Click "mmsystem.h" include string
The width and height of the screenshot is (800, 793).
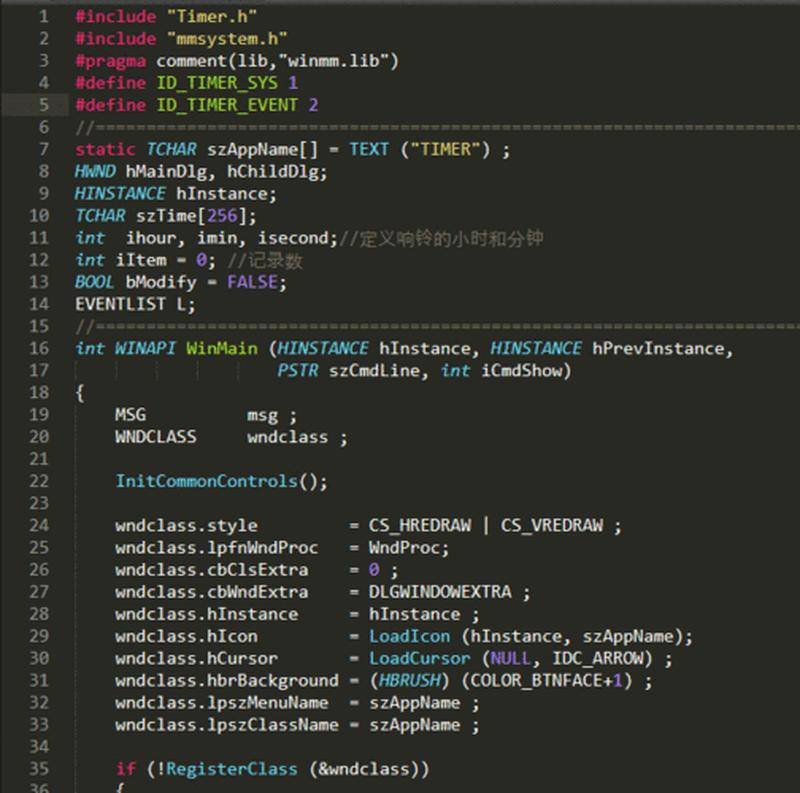click(x=227, y=39)
